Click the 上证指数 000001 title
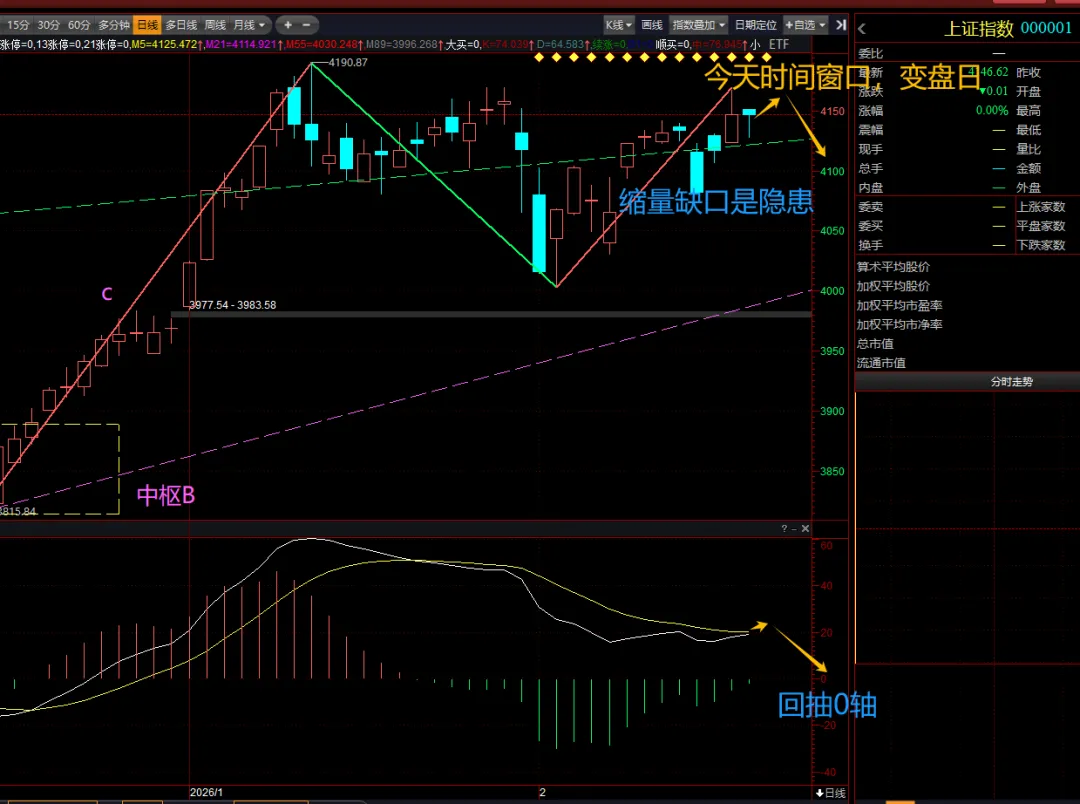The image size is (1080, 804). [1008, 28]
